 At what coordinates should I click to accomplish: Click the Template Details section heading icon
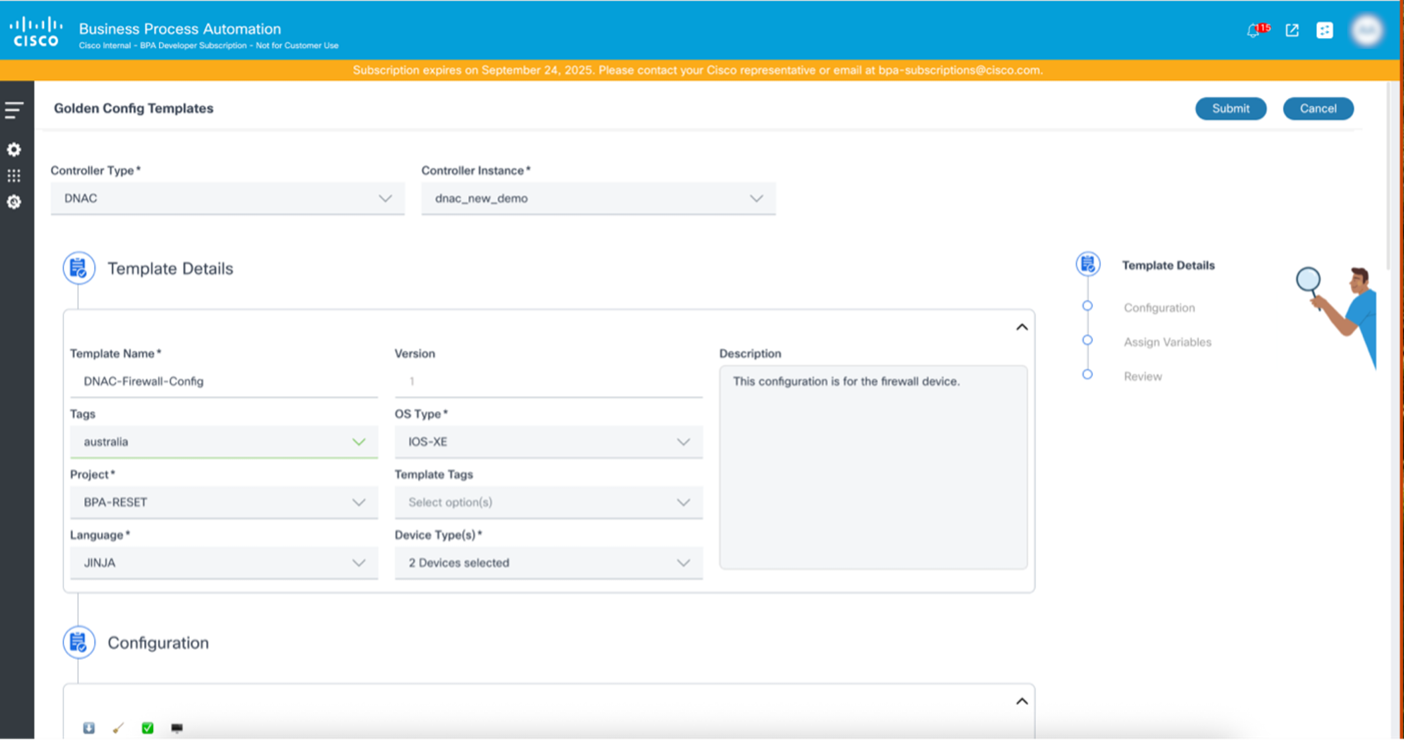[79, 268]
